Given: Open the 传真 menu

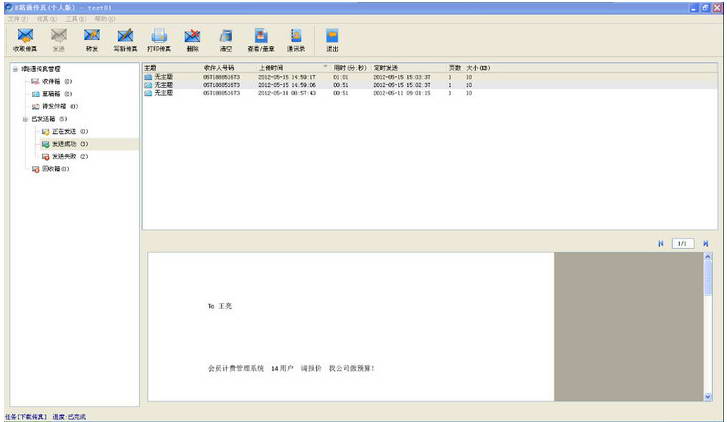Looking at the screenshot, I should (46, 19).
